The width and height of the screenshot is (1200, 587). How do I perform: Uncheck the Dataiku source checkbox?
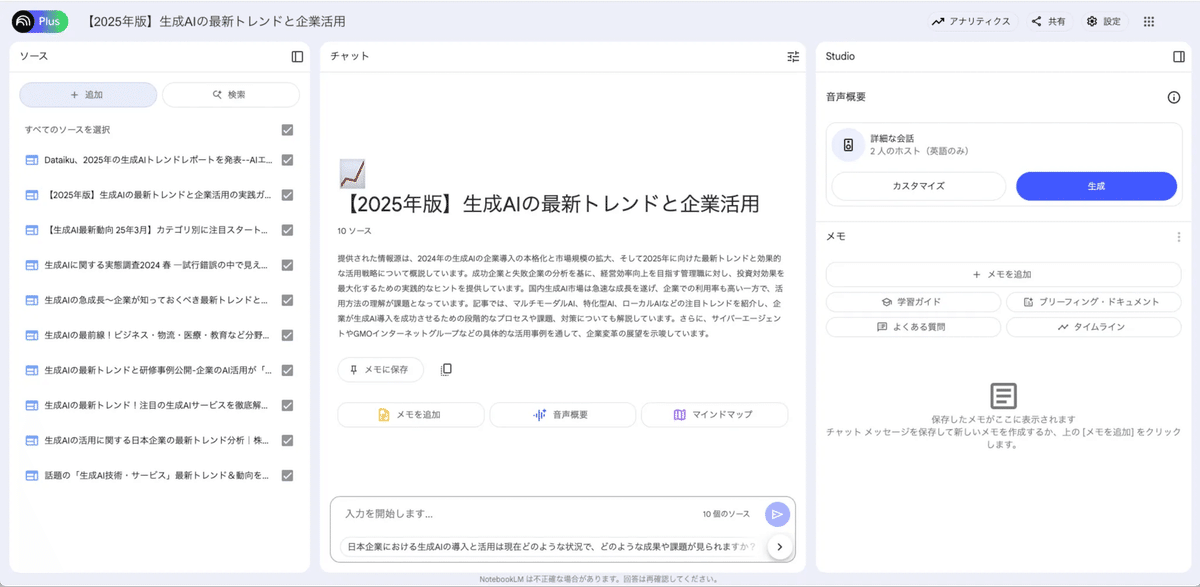pos(286,161)
